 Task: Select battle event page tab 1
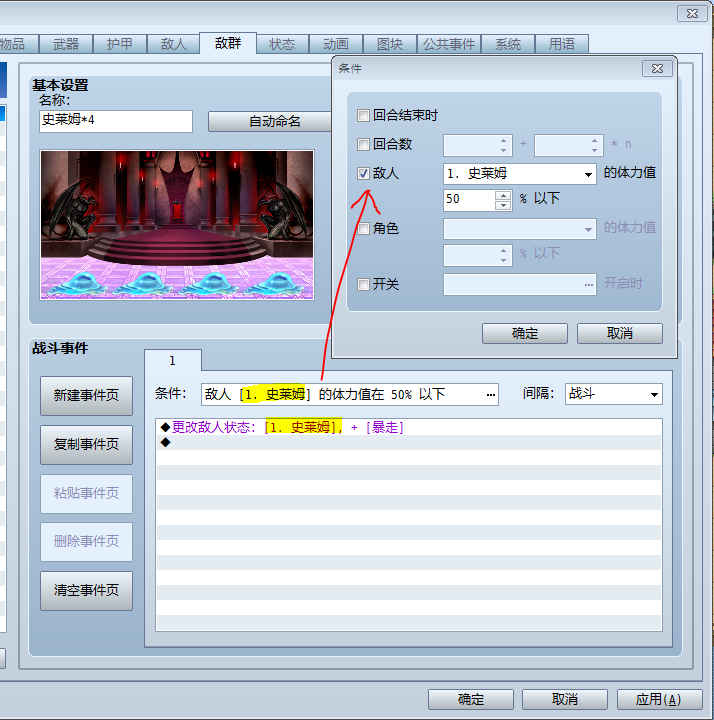[x=173, y=360]
